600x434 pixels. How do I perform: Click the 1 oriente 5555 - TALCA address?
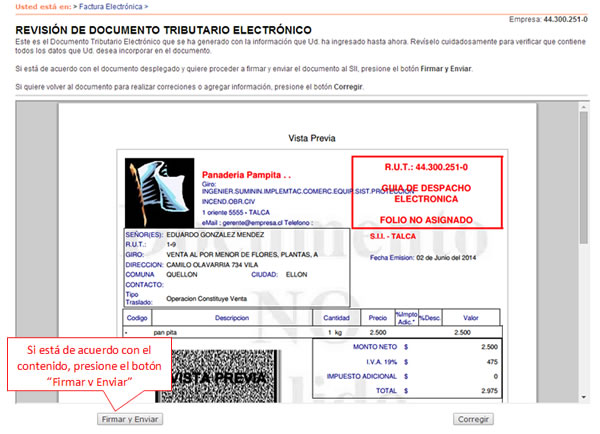(236, 212)
